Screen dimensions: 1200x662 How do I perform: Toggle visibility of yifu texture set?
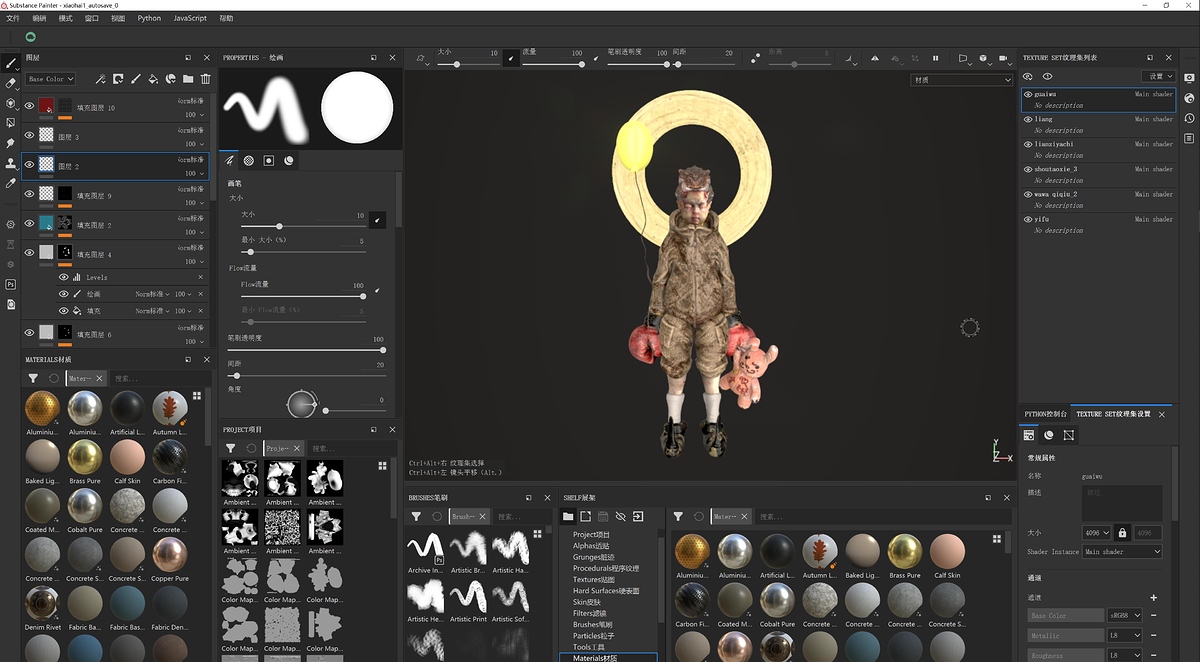click(x=1028, y=219)
